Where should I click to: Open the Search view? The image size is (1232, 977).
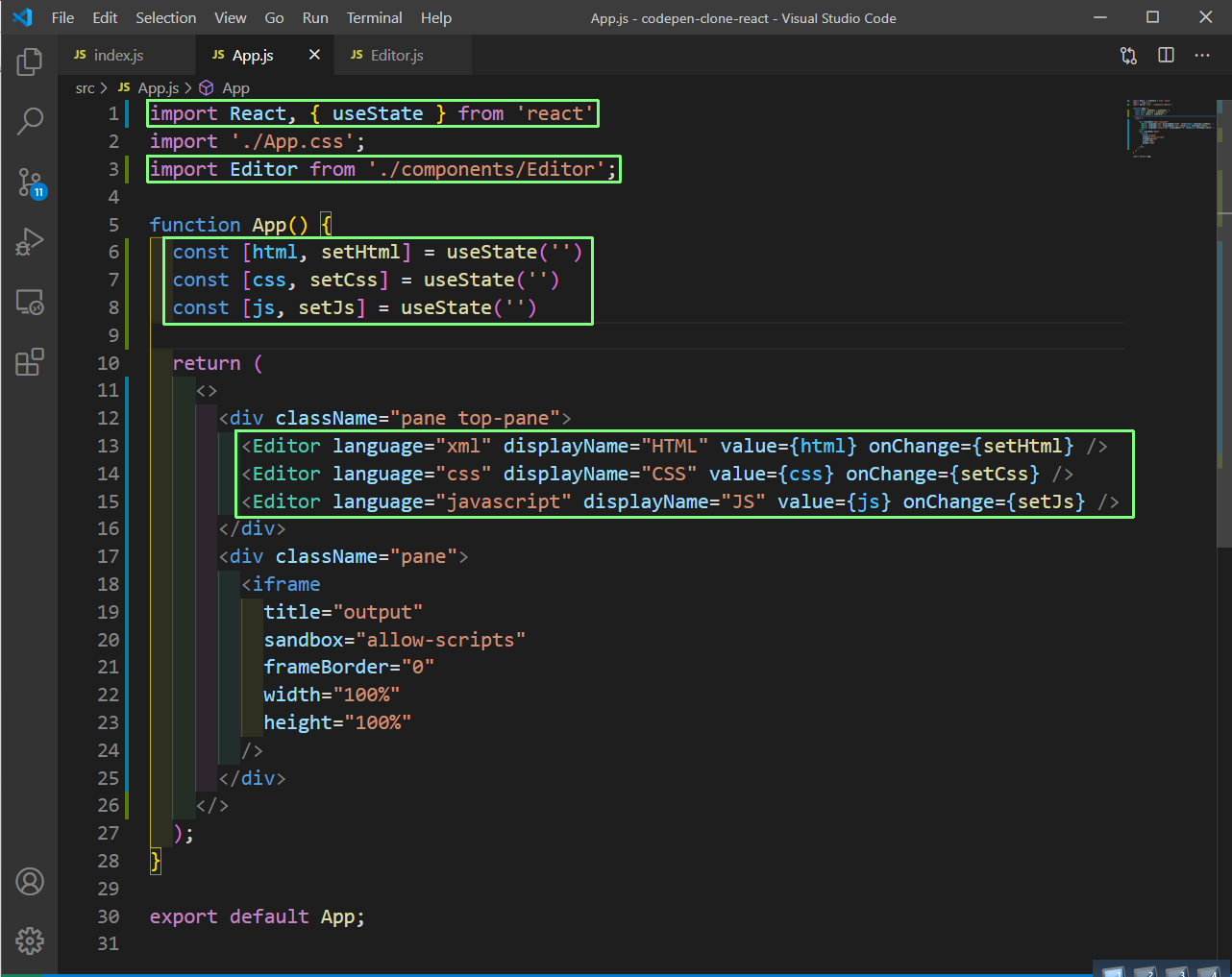(30, 121)
